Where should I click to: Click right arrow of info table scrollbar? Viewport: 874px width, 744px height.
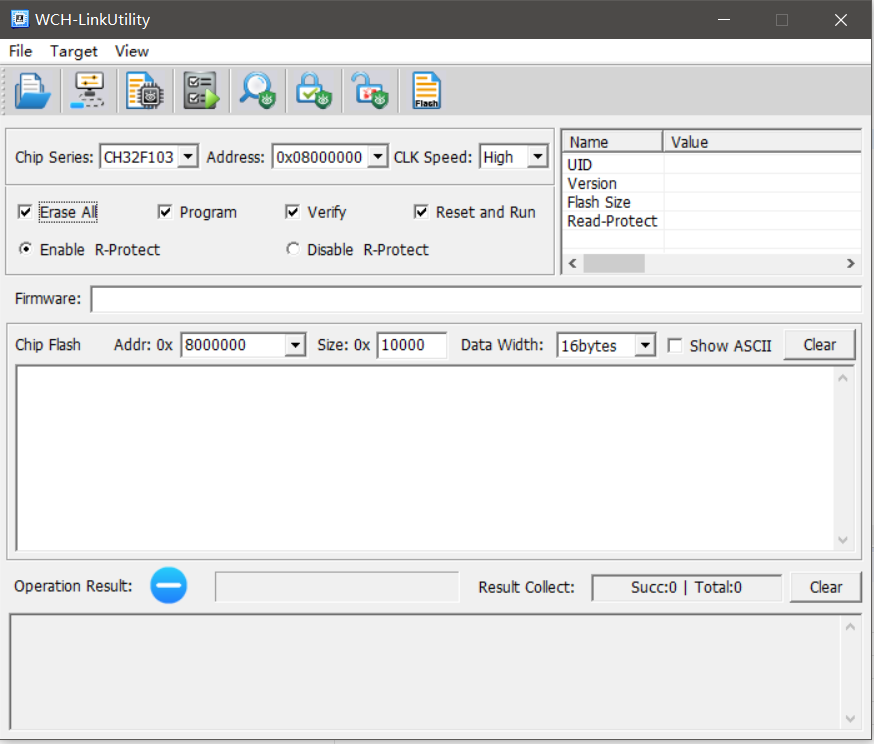(x=850, y=264)
